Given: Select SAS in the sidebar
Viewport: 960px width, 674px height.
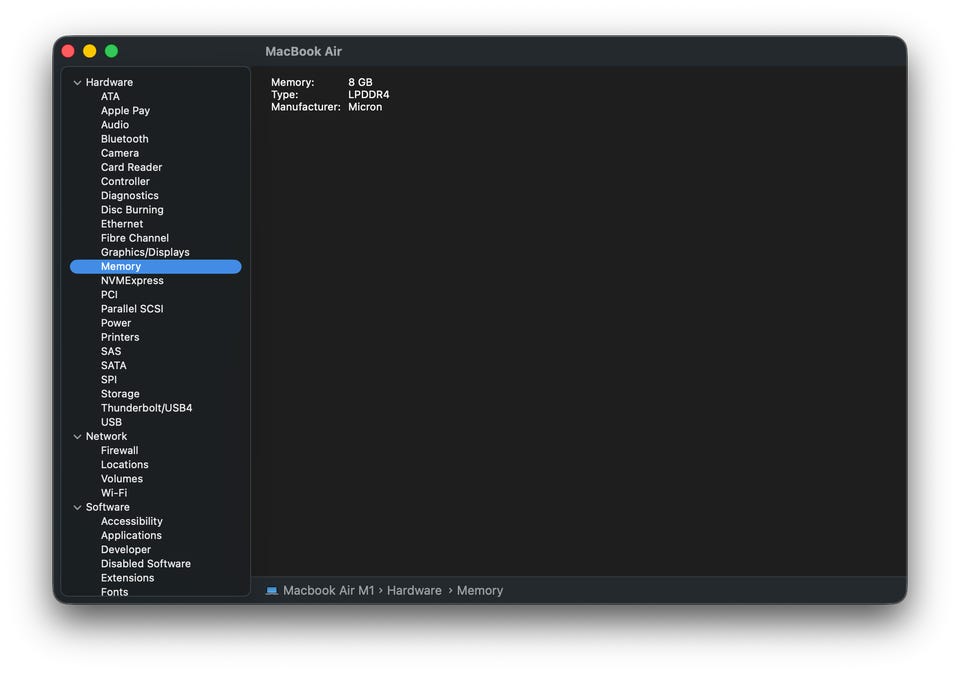Looking at the screenshot, I should [x=111, y=351].
